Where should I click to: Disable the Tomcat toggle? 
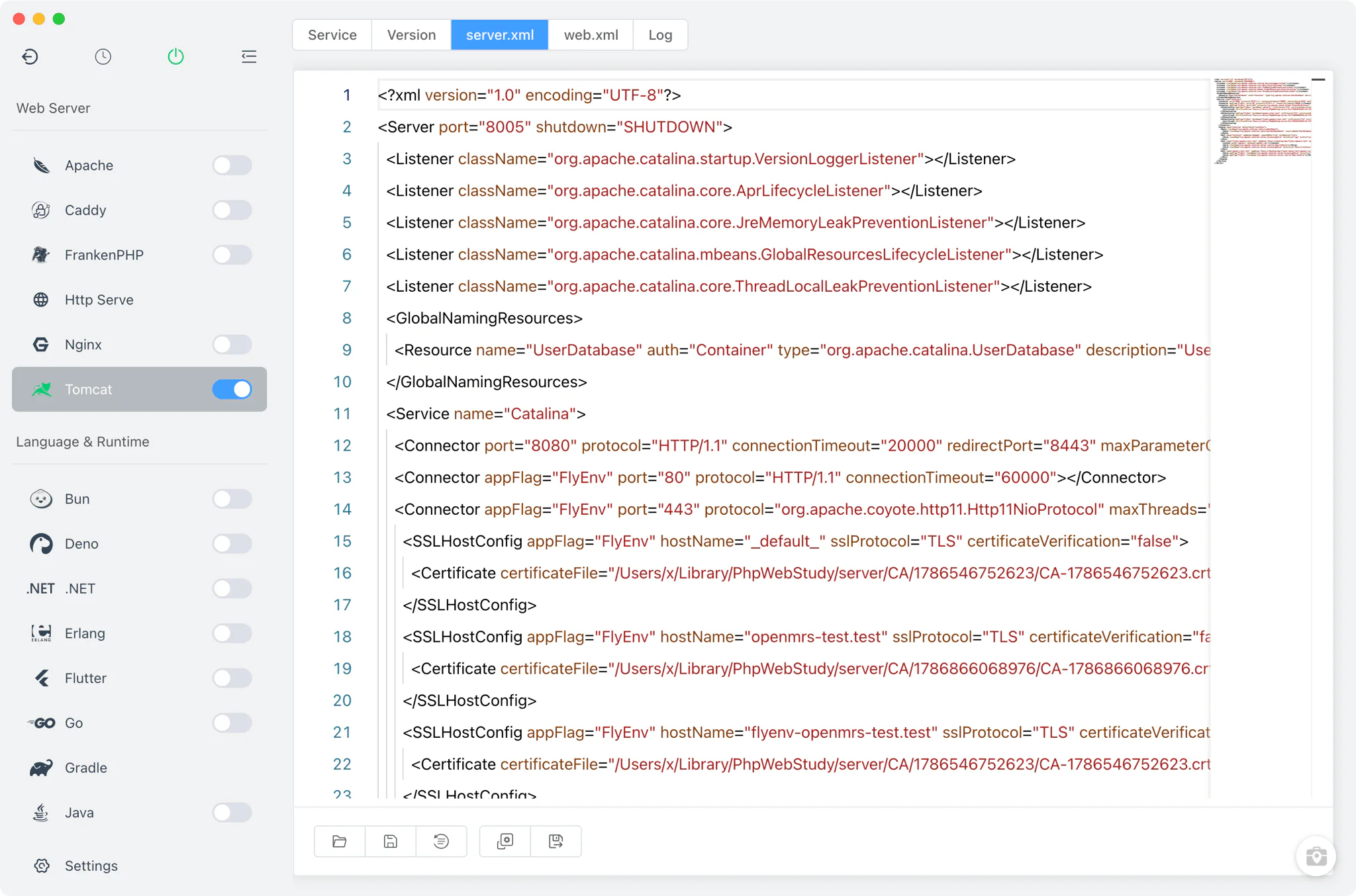pos(232,389)
